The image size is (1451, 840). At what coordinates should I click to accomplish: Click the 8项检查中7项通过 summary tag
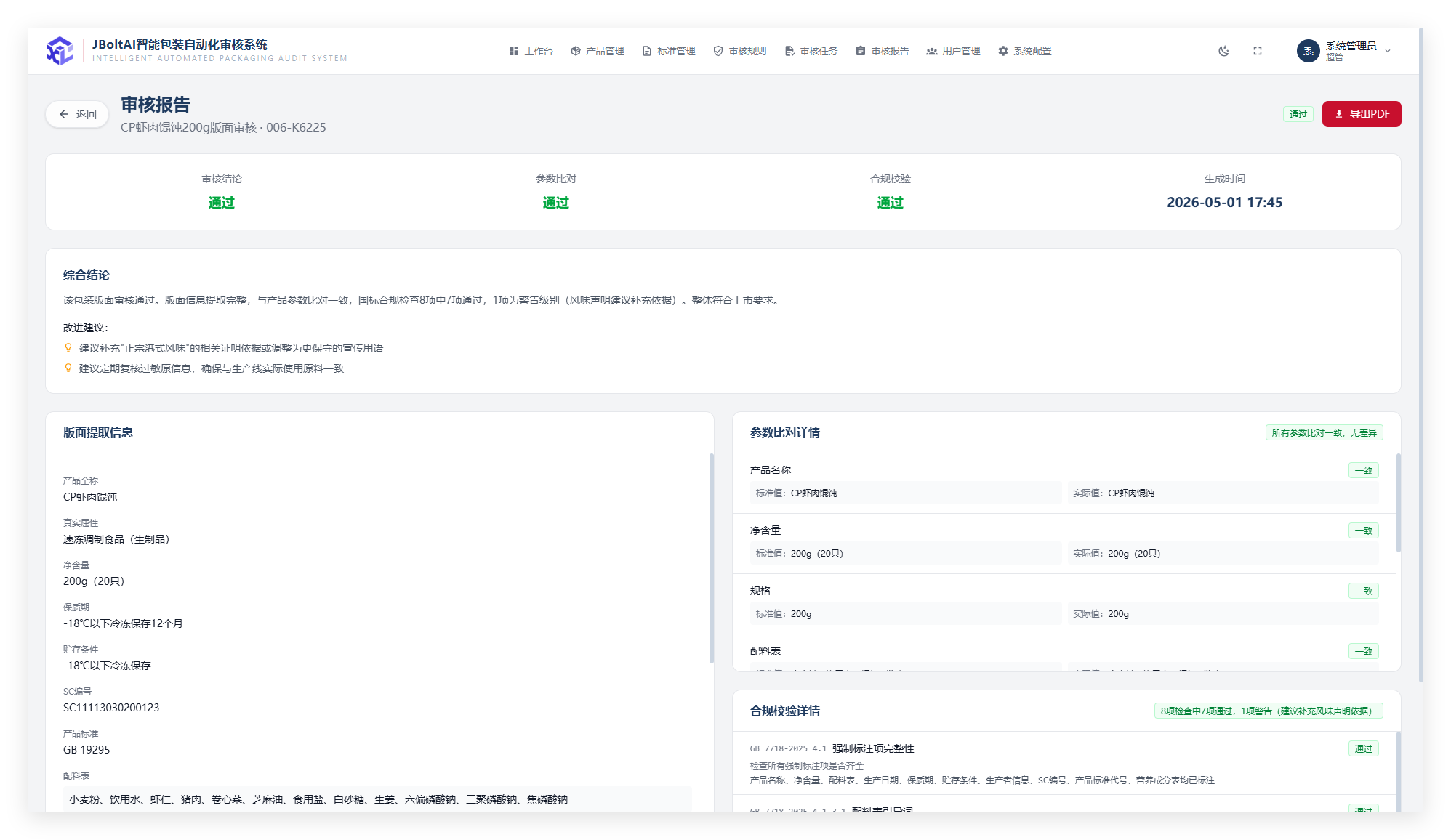click(1269, 711)
